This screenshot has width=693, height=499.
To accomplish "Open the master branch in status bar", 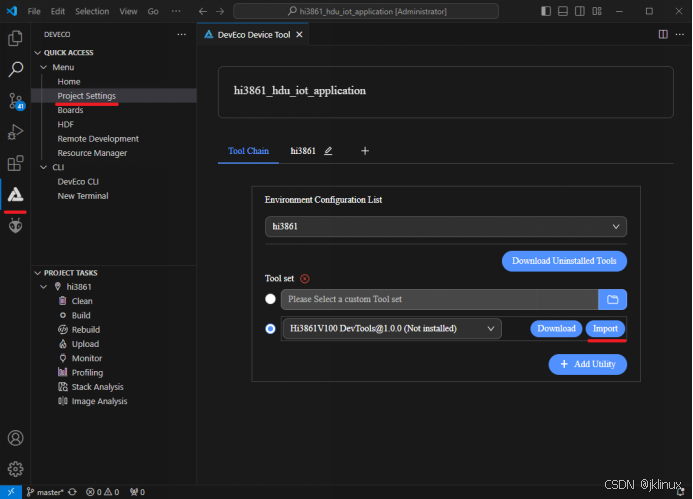I will 45,492.
